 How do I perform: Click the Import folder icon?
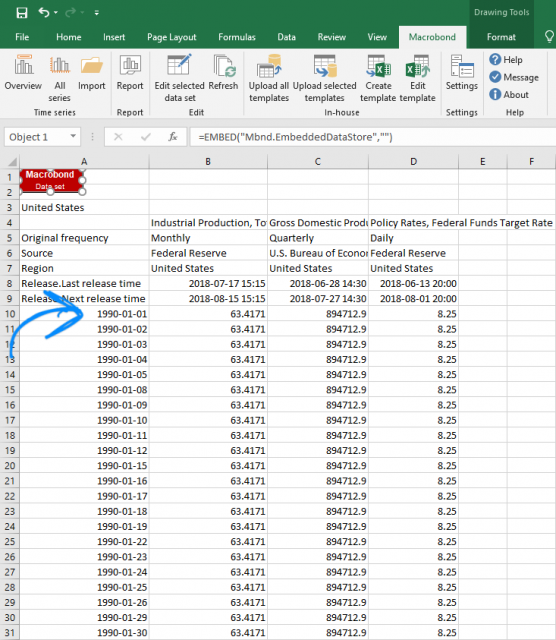click(92, 73)
